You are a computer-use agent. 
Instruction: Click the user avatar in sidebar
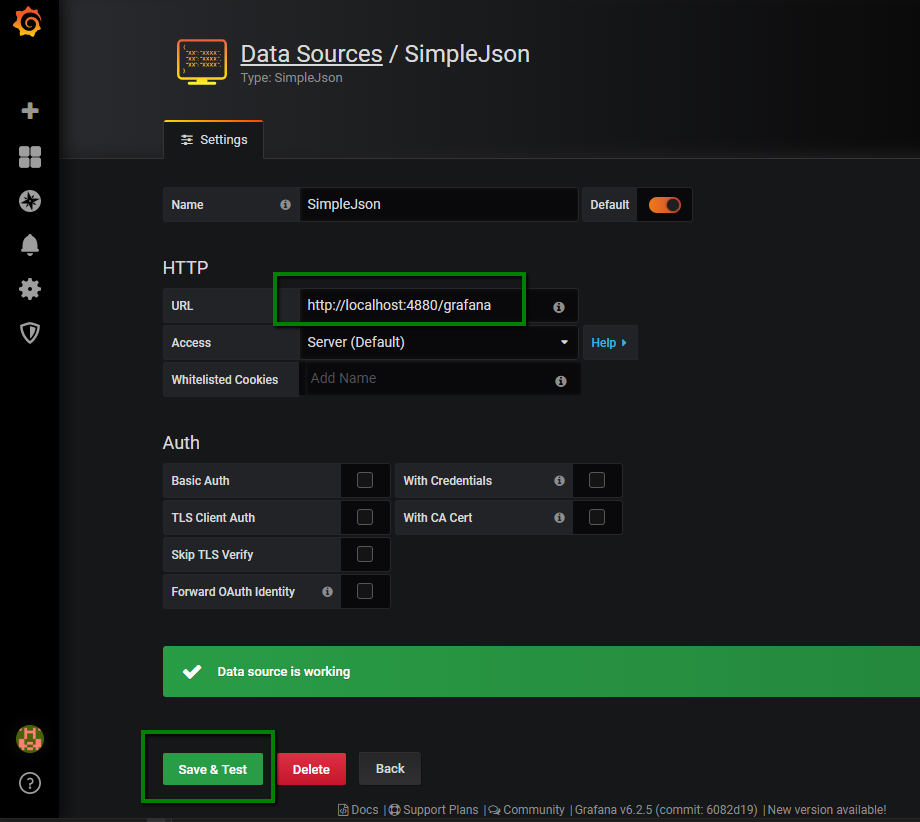tap(30, 739)
